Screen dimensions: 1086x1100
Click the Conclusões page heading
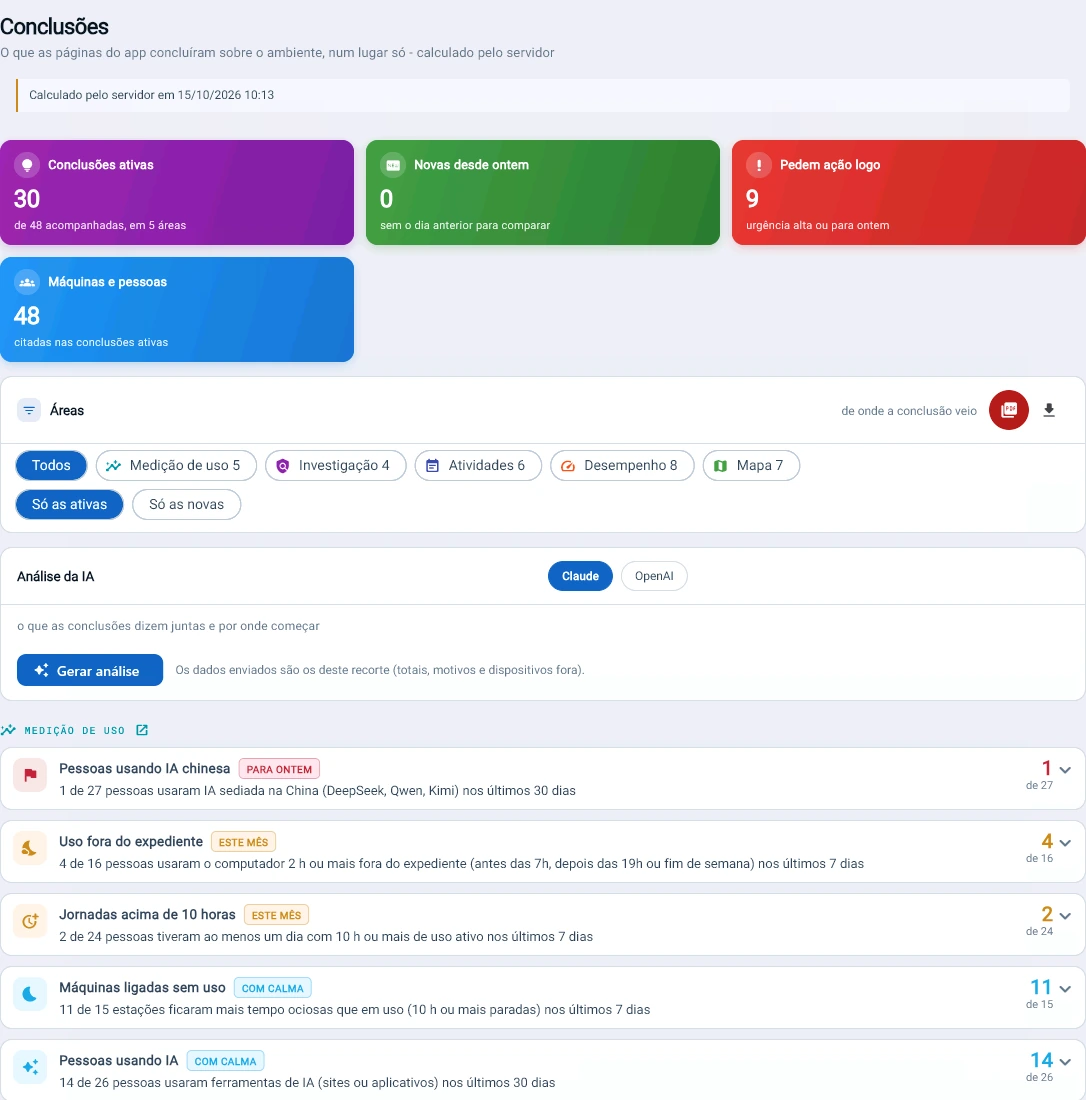click(x=55, y=27)
